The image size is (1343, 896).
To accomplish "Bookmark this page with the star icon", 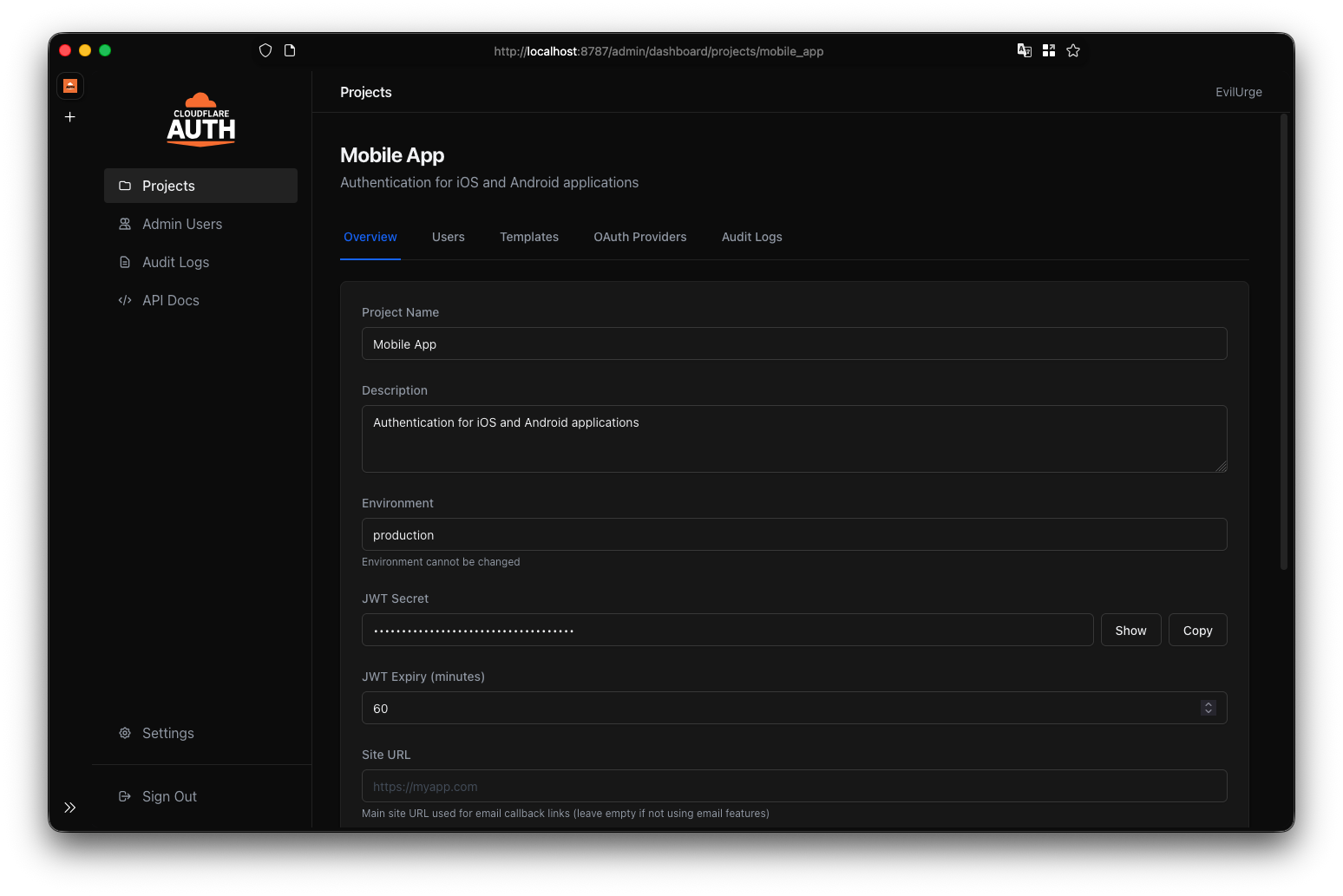I will [x=1073, y=50].
